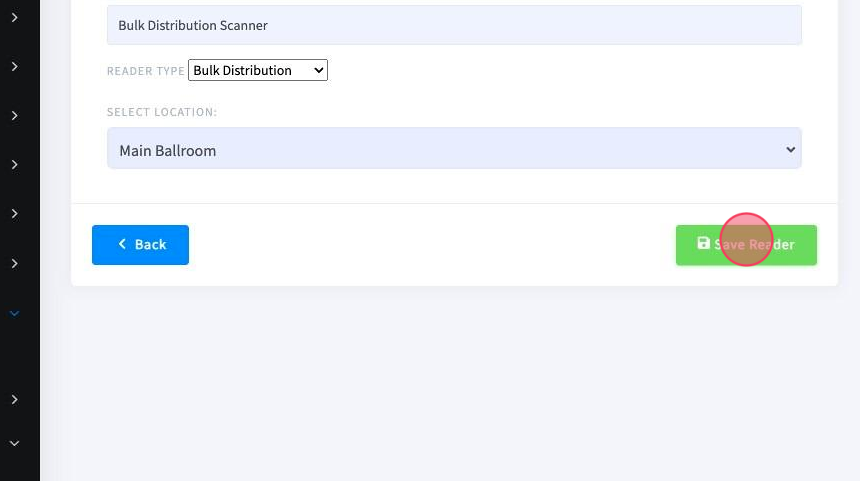Expand the fourth right-pointing sidebar chevron
This screenshot has width=860, height=481.
click(x=15, y=165)
